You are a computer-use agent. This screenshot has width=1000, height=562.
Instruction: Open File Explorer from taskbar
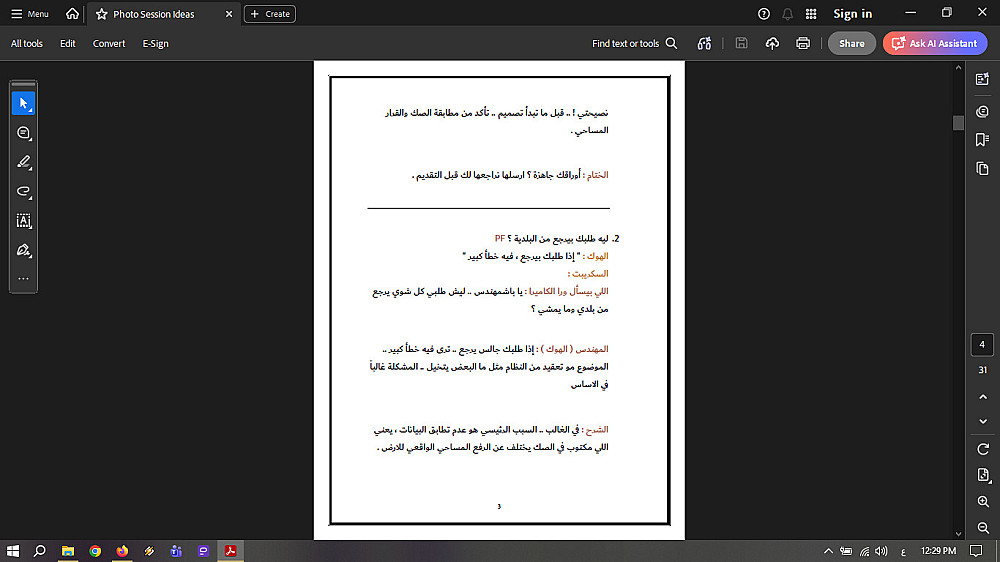[68, 551]
